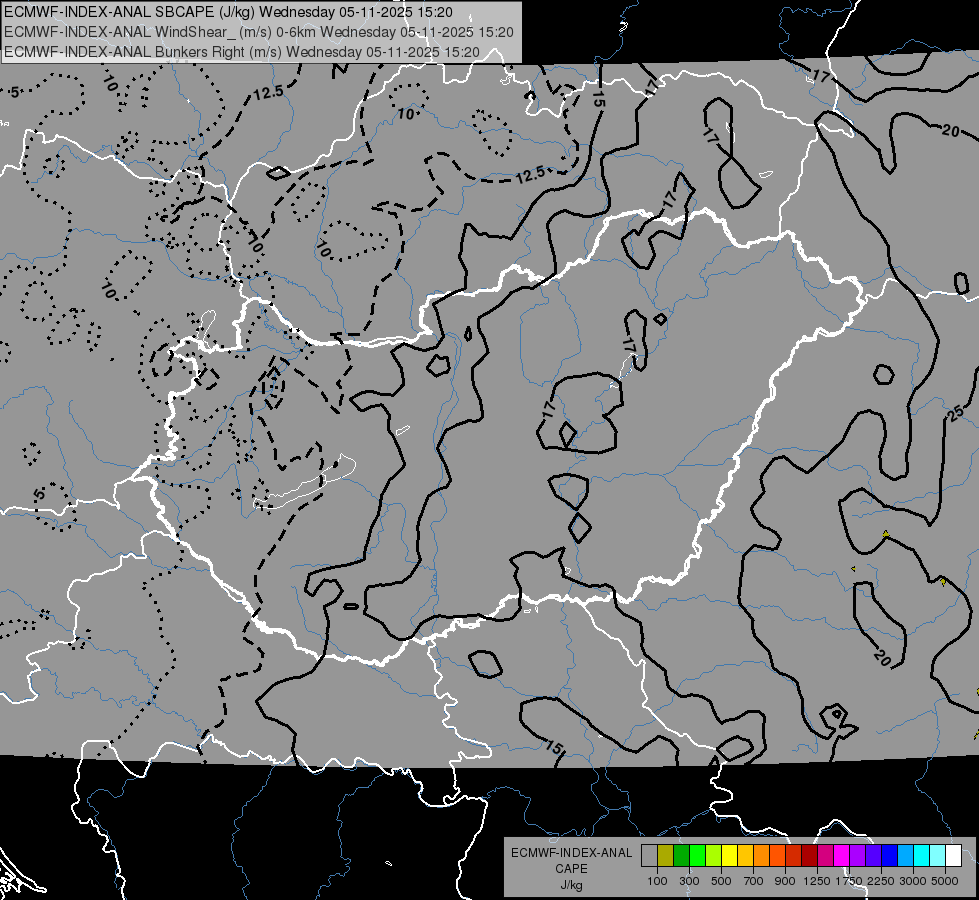The height and width of the screenshot is (900, 979).
Task: Pick the dark green legend swatch
Action: 681,856
